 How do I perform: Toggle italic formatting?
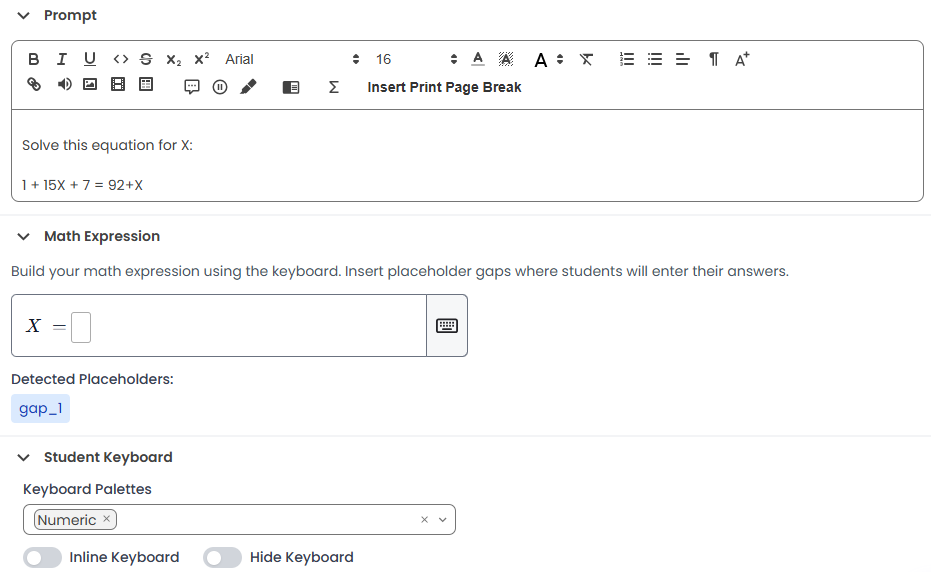(62, 59)
